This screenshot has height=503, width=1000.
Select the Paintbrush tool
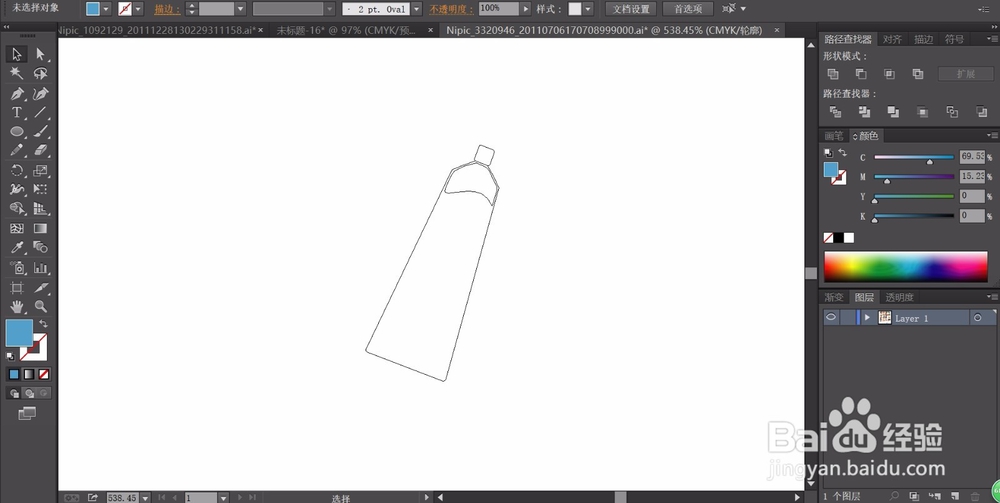[40, 132]
